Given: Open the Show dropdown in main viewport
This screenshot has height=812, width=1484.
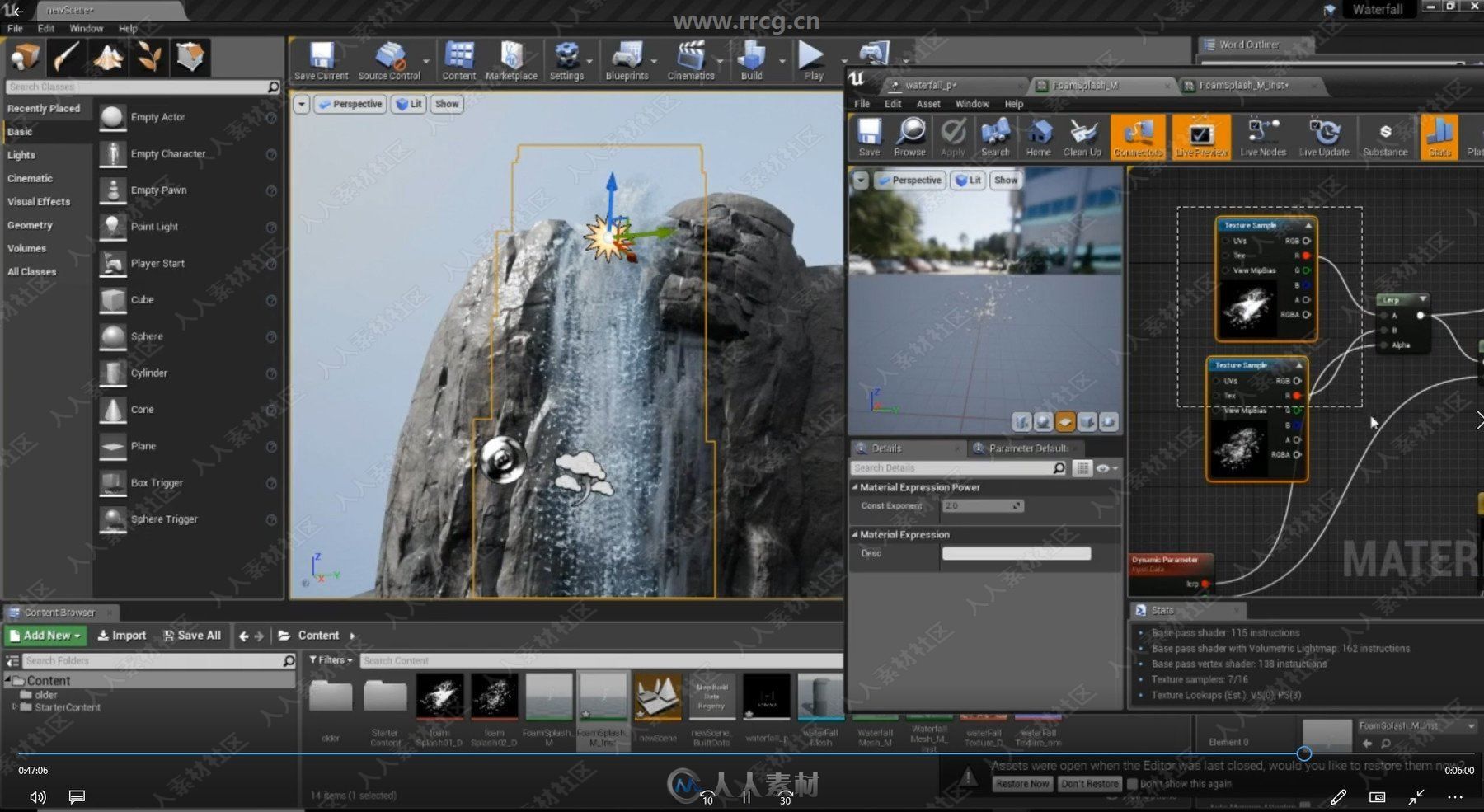Looking at the screenshot, I should click(x=447, y=104).
